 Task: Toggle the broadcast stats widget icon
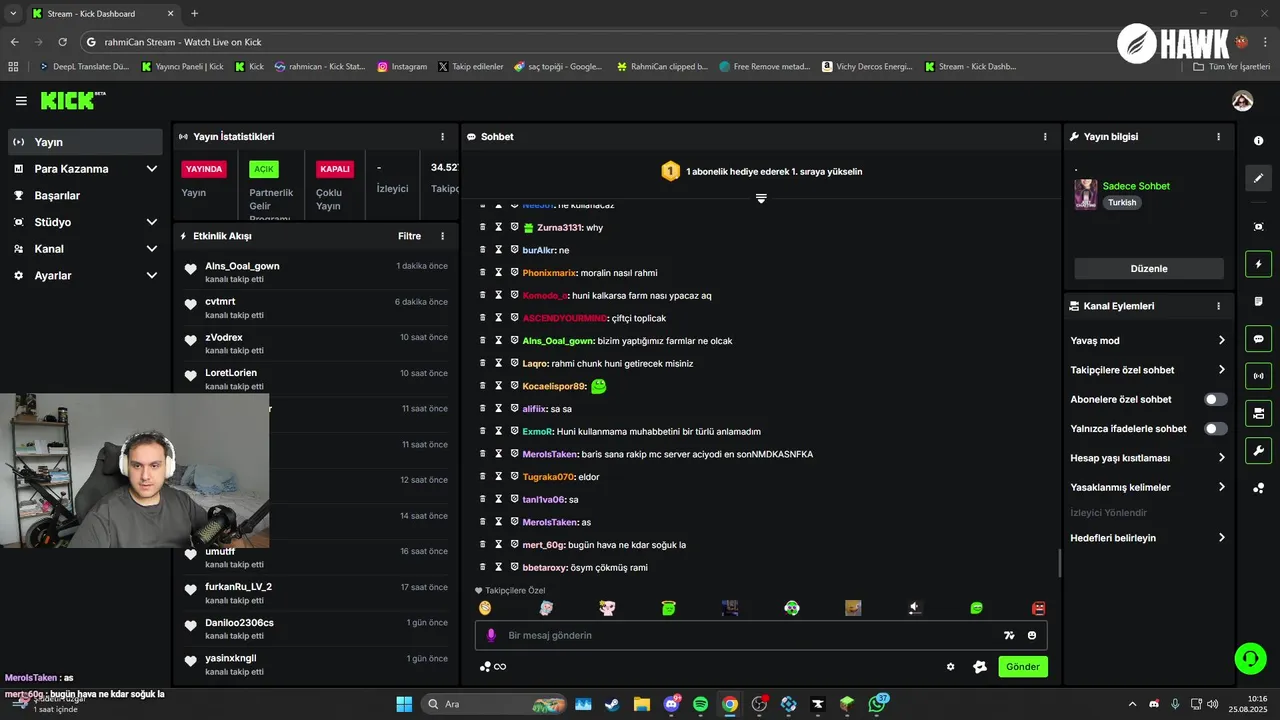[1258, 376]
